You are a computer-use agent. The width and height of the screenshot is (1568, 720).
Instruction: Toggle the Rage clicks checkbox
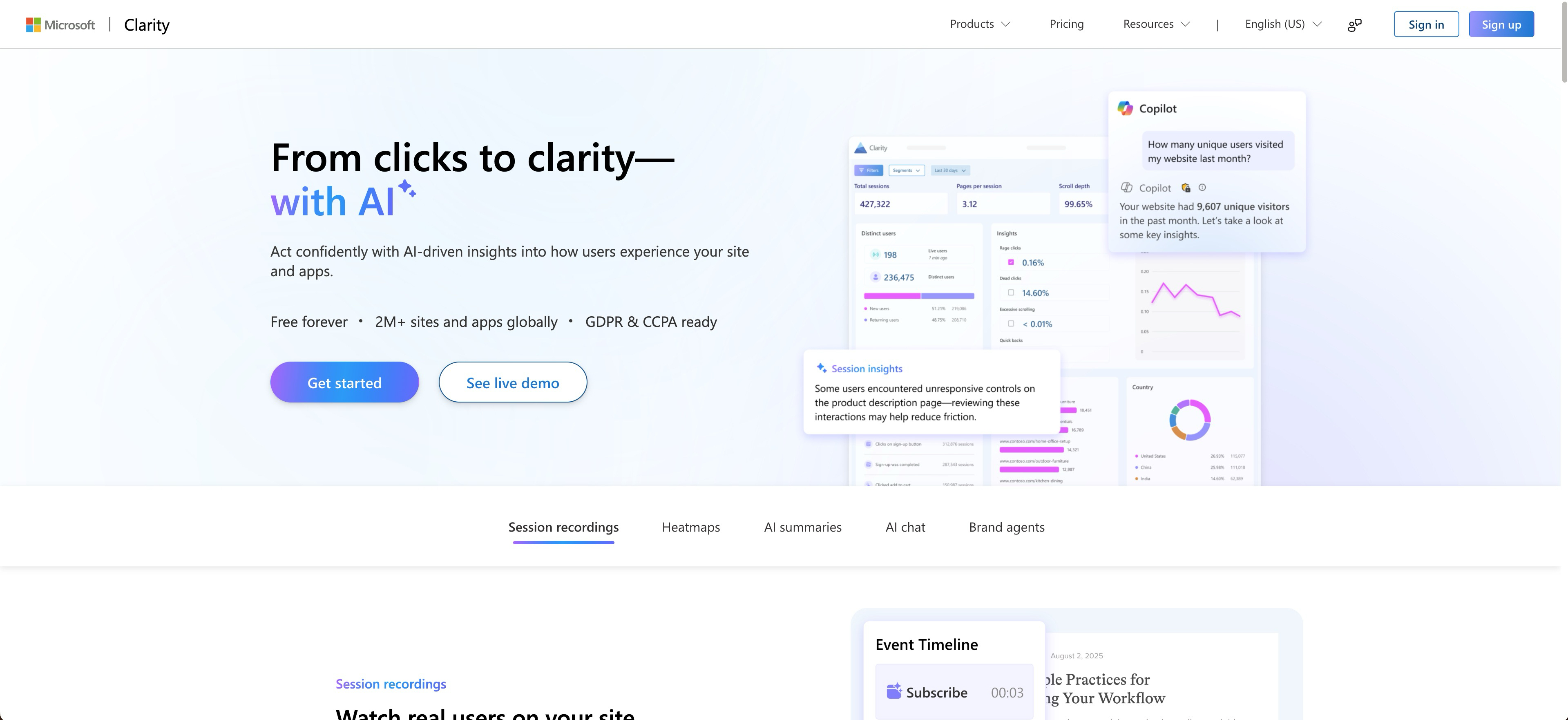[1011, 262]
